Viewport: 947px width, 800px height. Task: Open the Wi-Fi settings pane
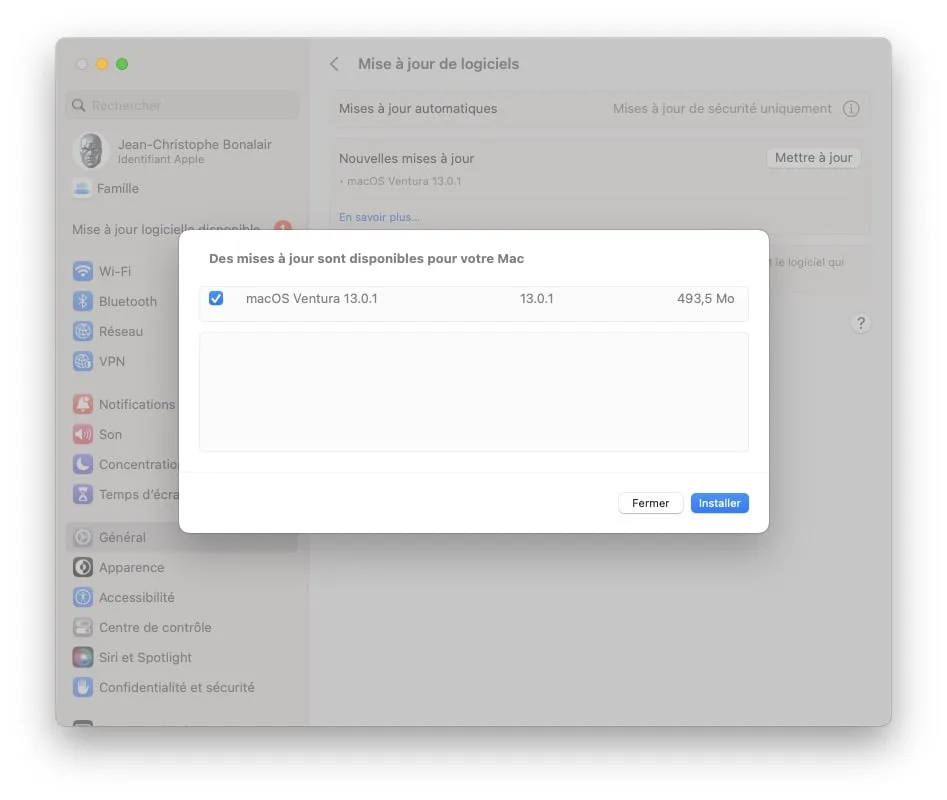[82, 270]
